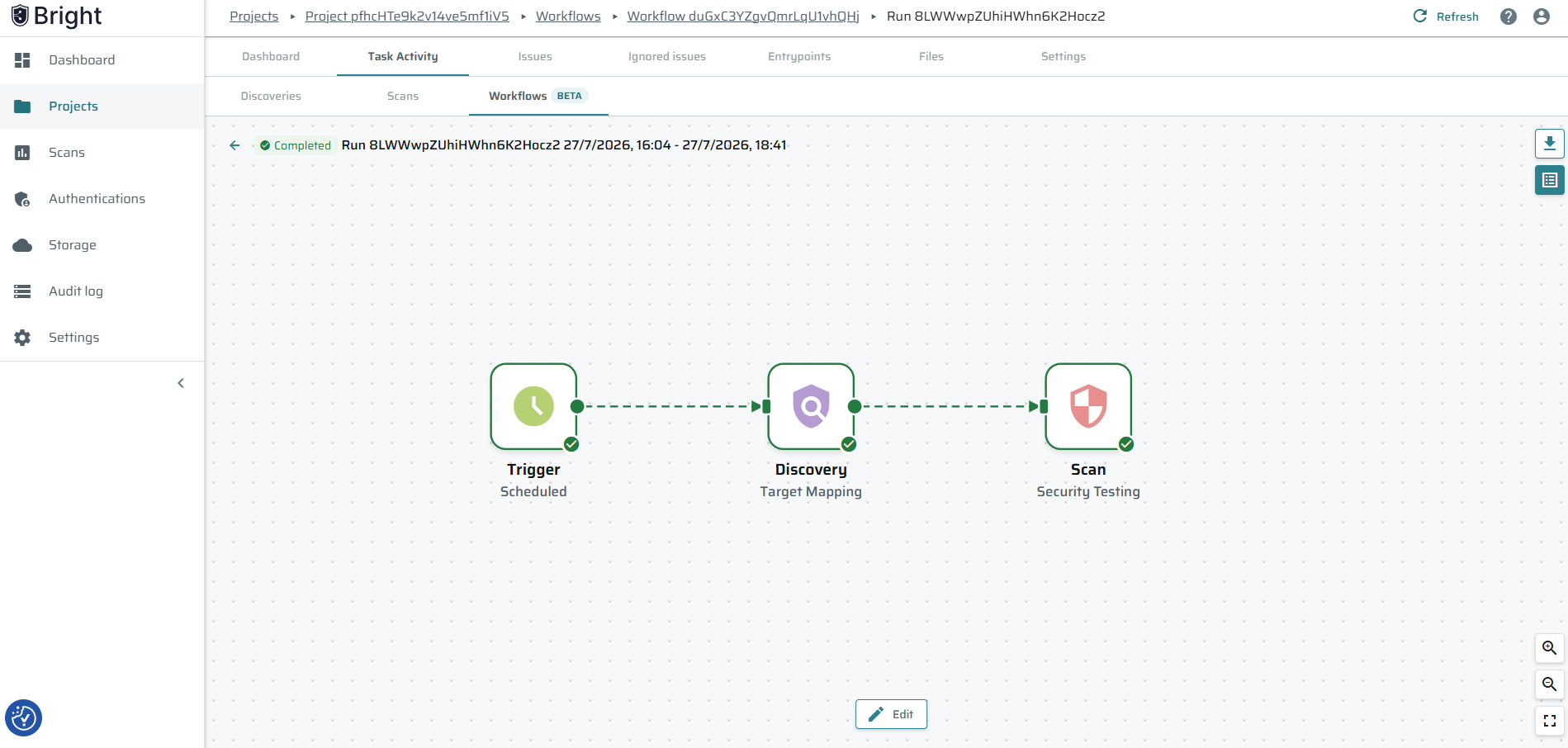1568x748 pixels.
Task: Open Storage cloud section
Action: [x=102, y=245]
